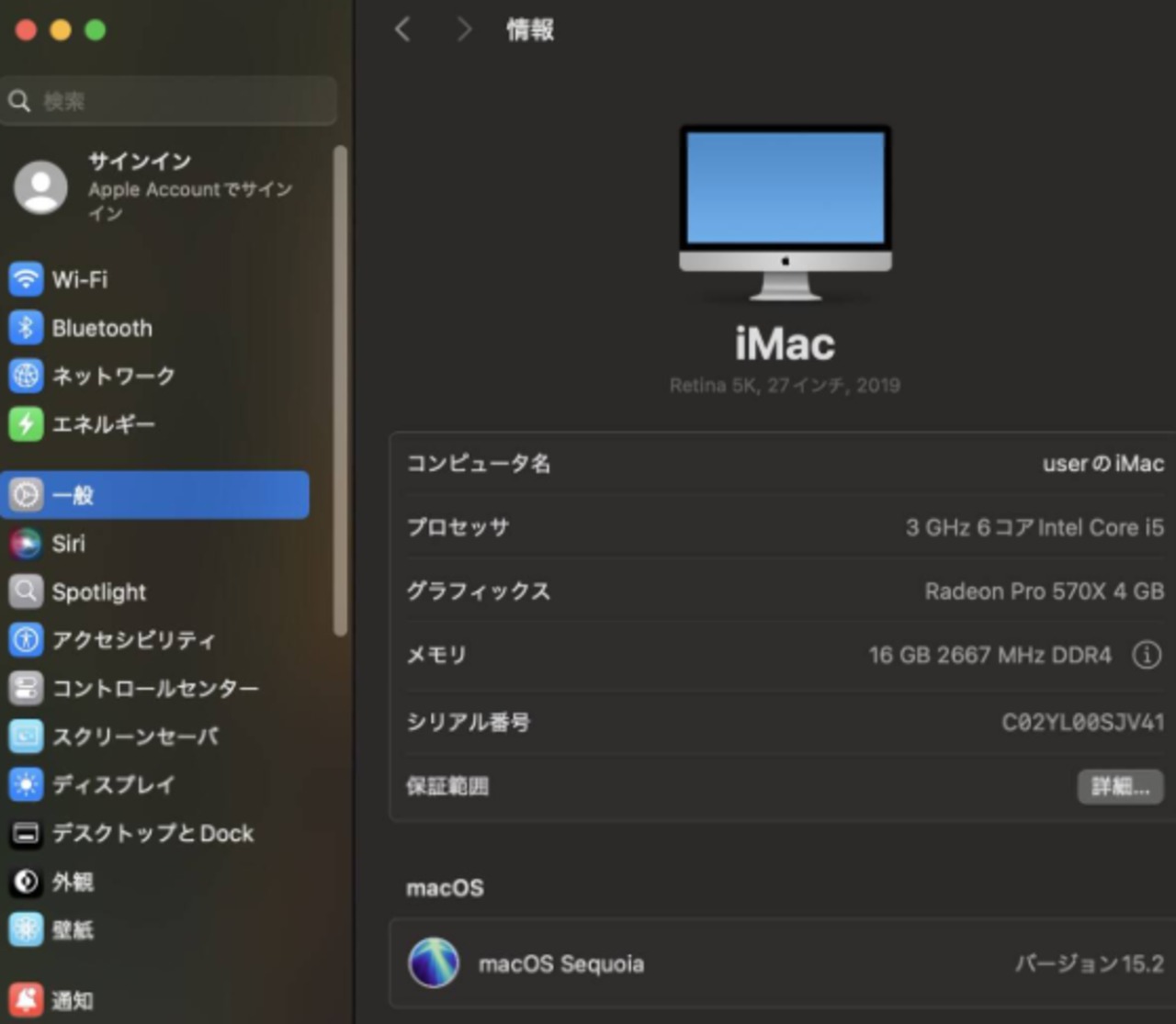Viewport: 1176px width, 1024px height.
Task: Click the 一般 gear icon
Action: click(26, 495)
